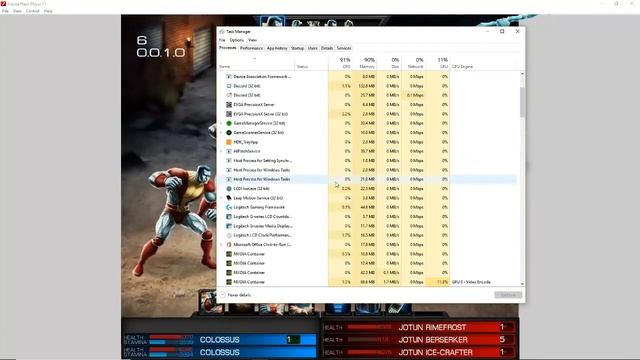
Task: Sort processes by the Disk column header
Action: tap(389, 63)
